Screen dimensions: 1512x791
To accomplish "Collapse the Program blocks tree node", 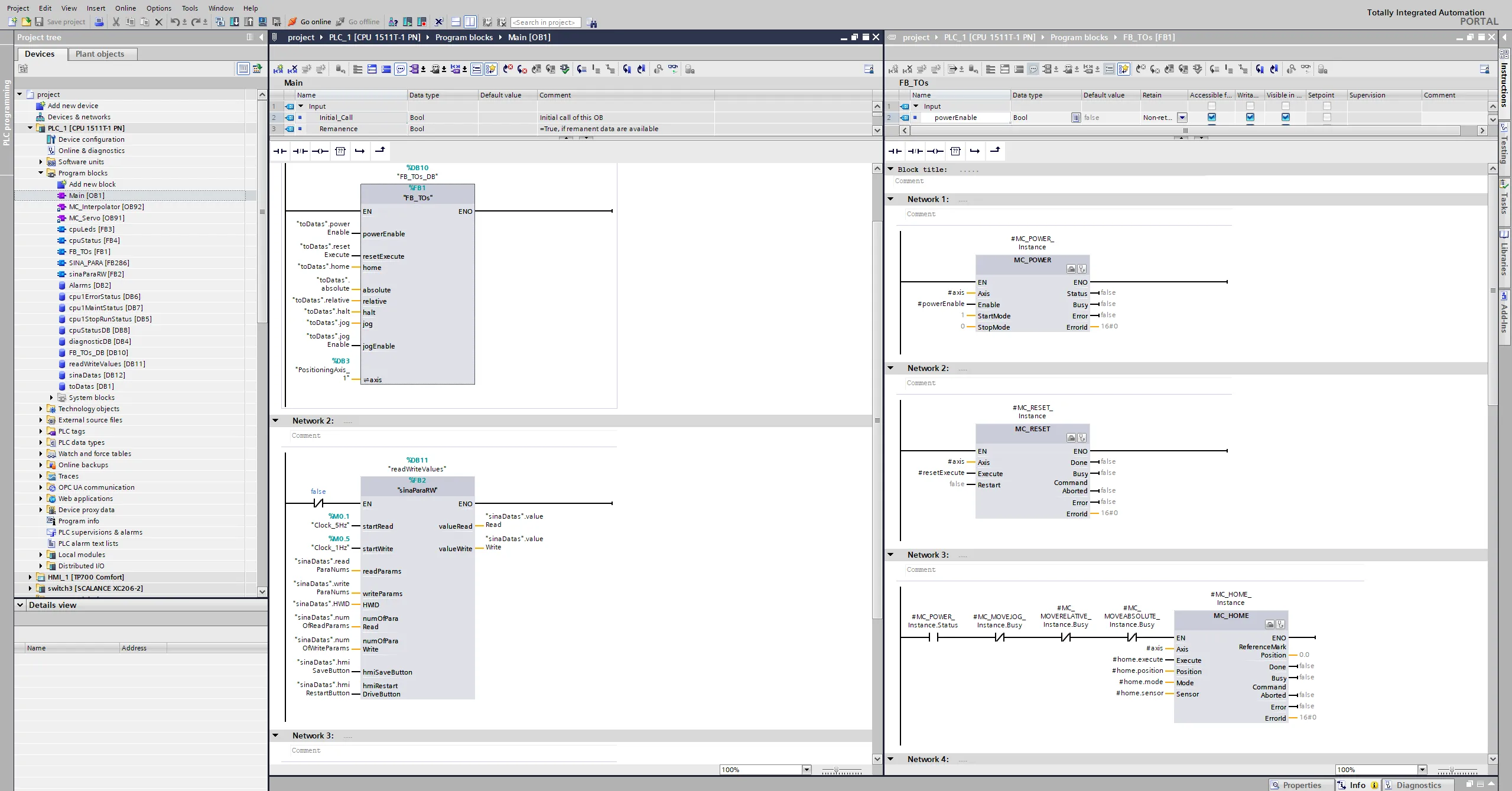I will pos(41,173).
